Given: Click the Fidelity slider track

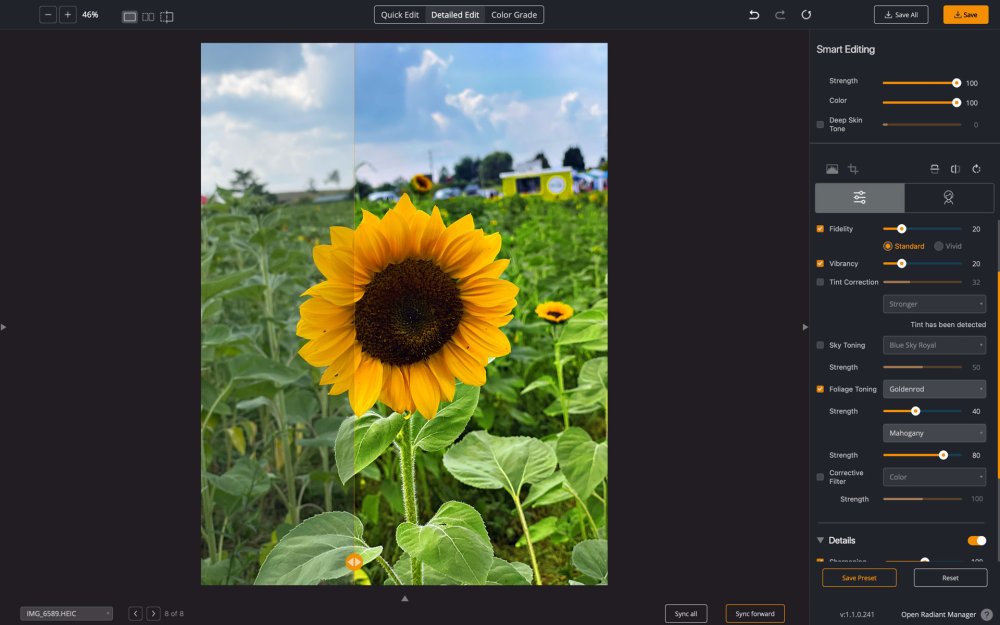Looking at the screenshot, I should coord(922,229).
